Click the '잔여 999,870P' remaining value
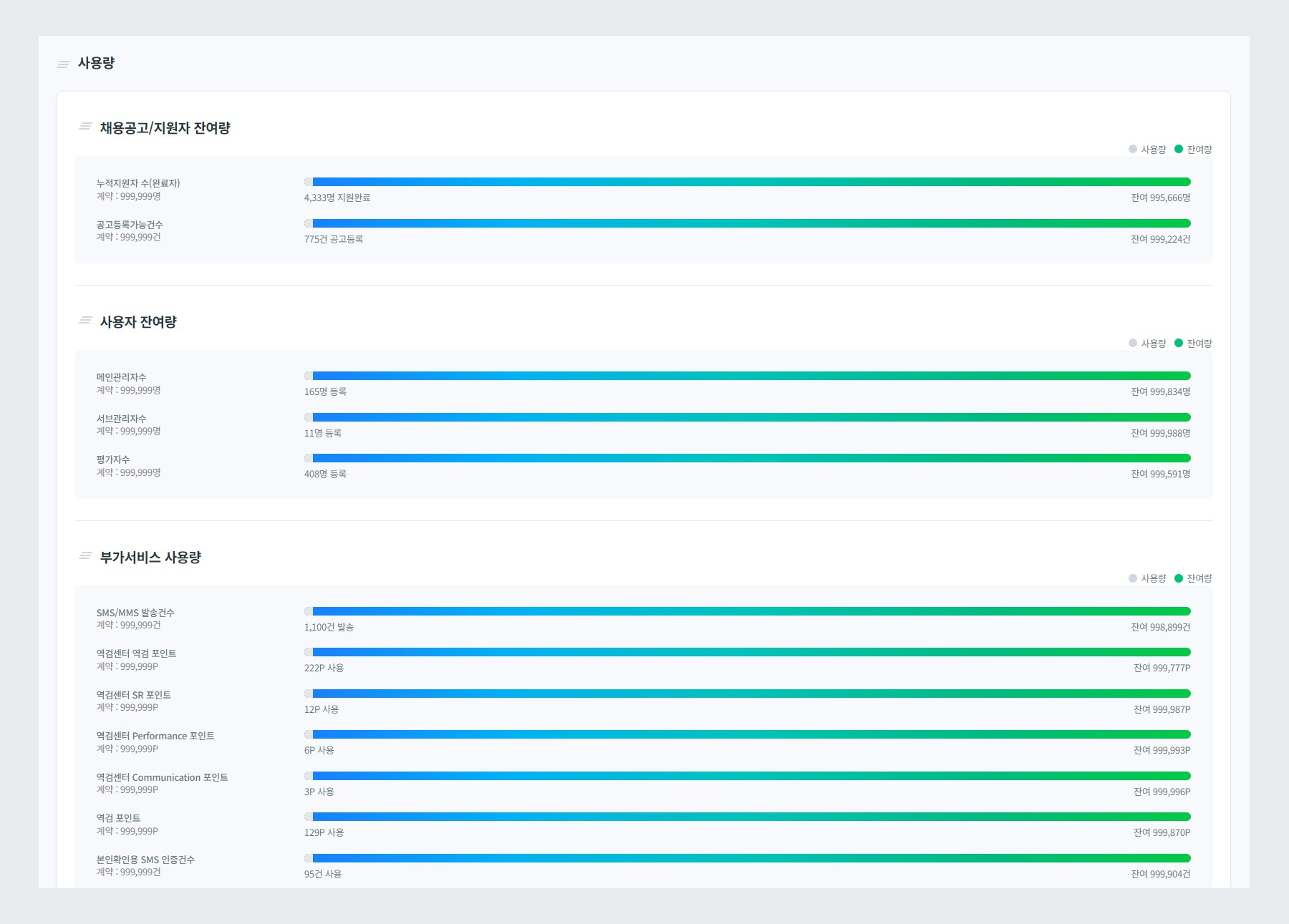Image resolution: width=1289 pixels, height=924 pixels. 1162,832
